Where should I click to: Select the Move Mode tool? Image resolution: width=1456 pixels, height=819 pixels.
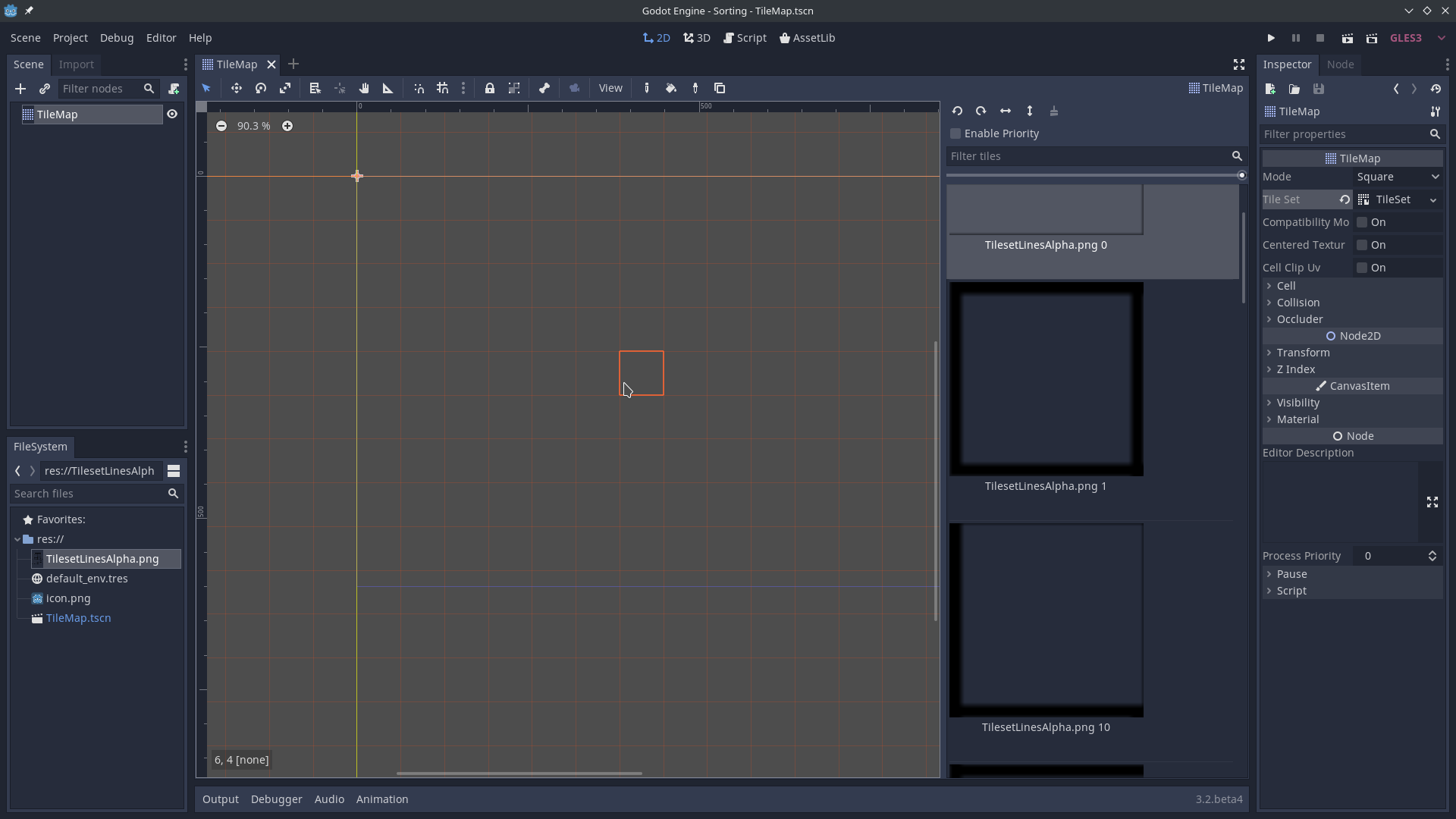click(x=237, y=88)
